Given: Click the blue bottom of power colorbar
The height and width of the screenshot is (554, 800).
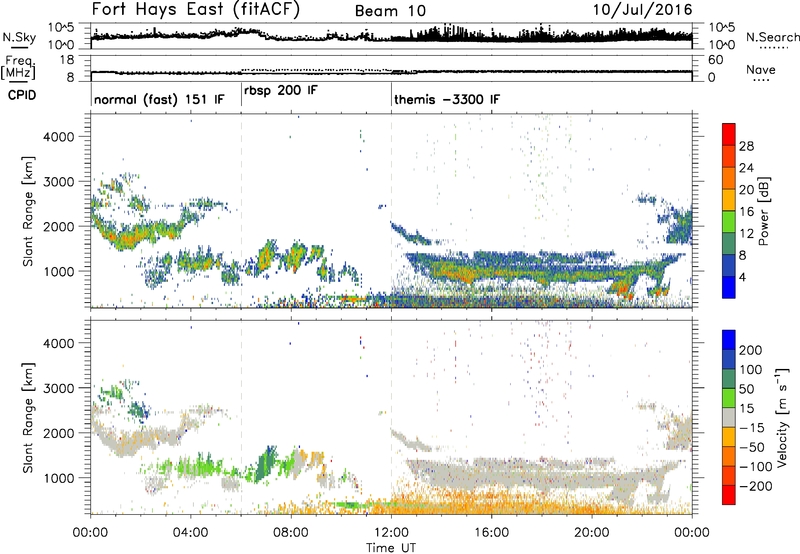Looking at the screenshot, I should point(729,287).
